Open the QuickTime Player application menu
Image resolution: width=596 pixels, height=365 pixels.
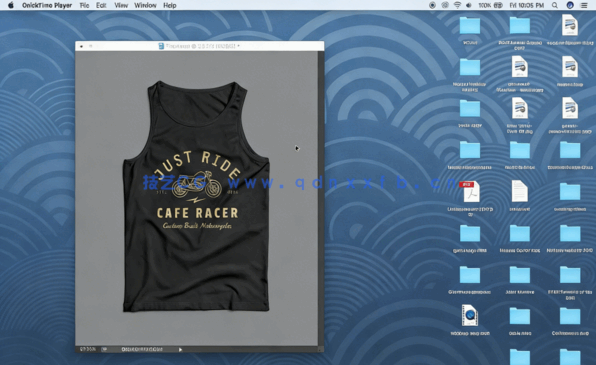47,5
